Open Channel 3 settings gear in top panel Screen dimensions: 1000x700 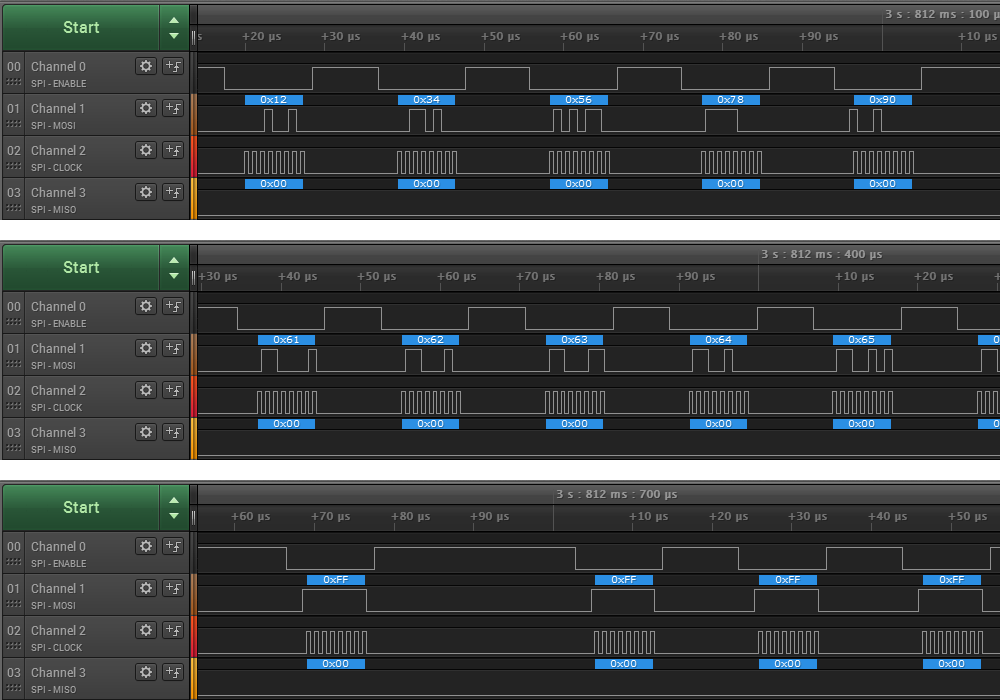coord(146,192)
